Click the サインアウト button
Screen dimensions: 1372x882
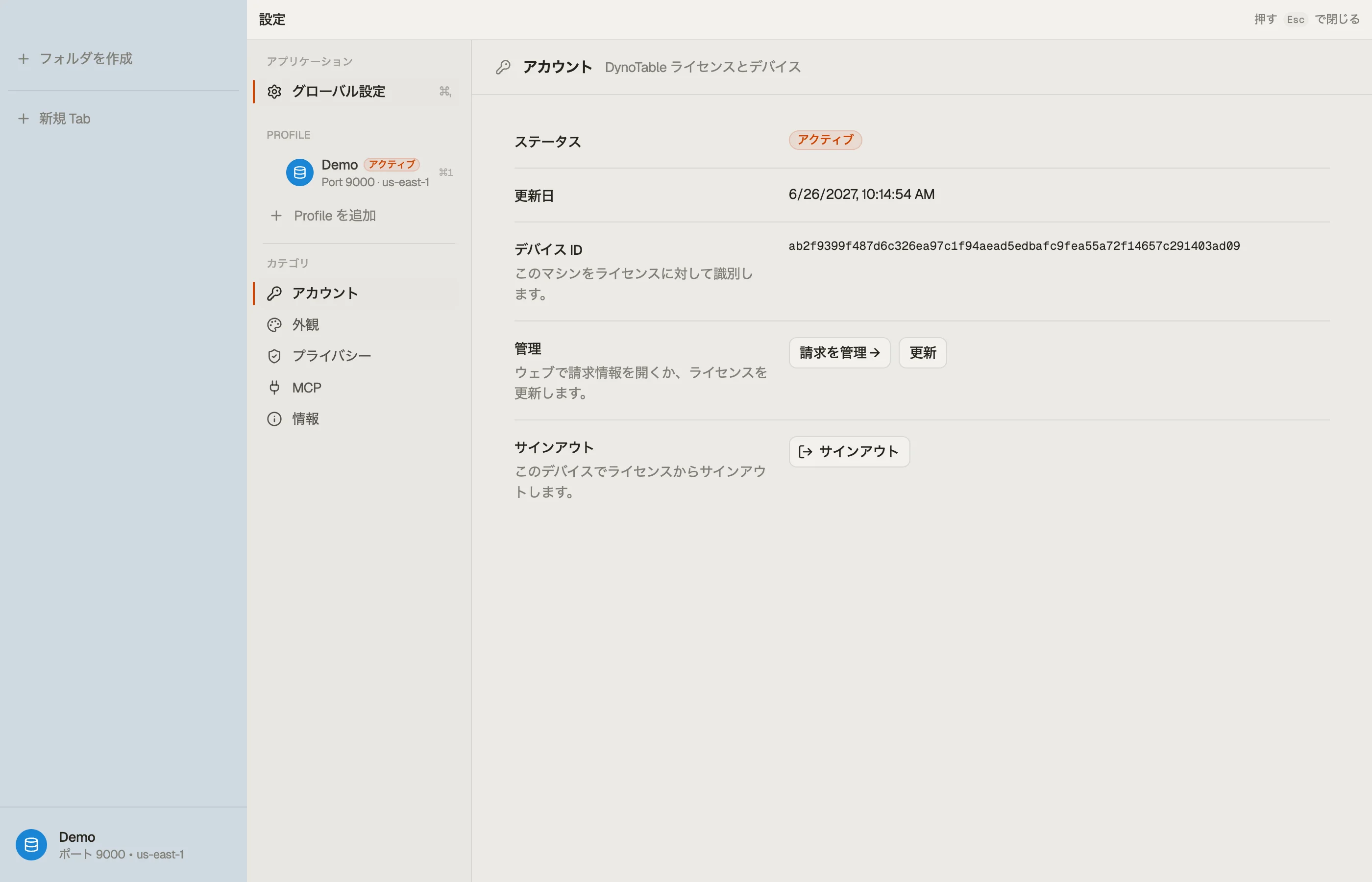coord(849,452)
